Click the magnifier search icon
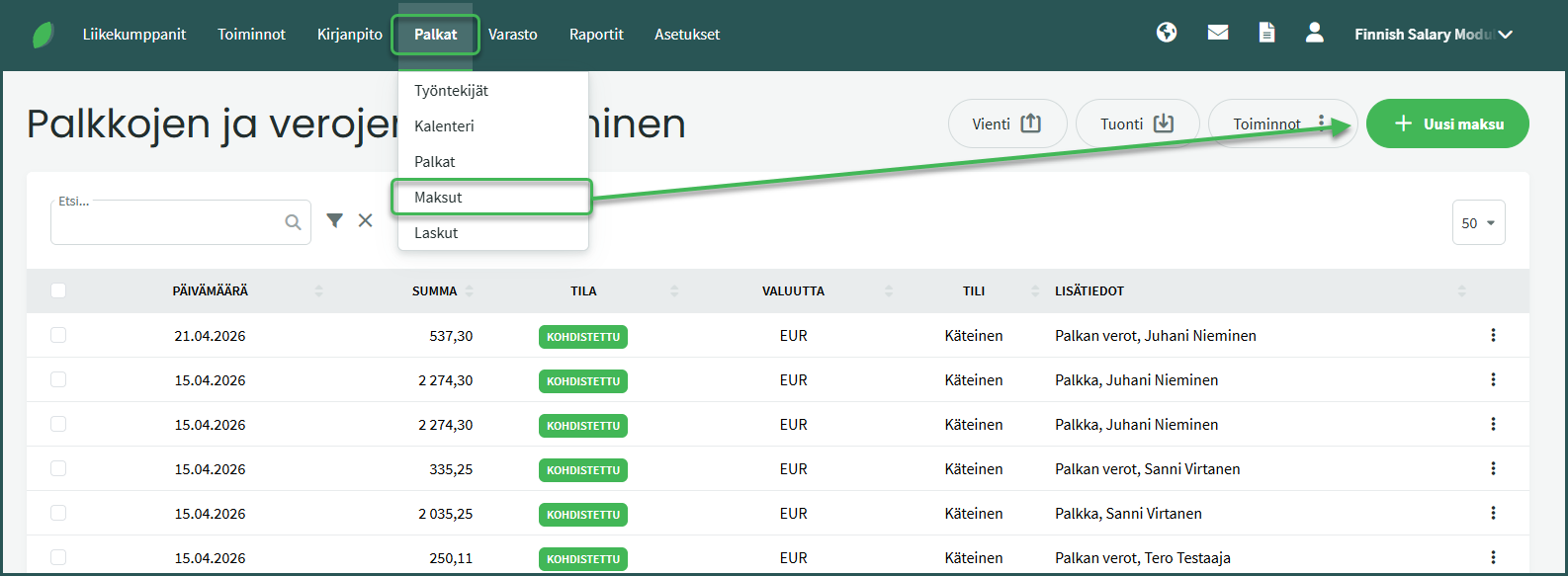This screenshot has height=576, width=1568. click(x=293, y=222)
